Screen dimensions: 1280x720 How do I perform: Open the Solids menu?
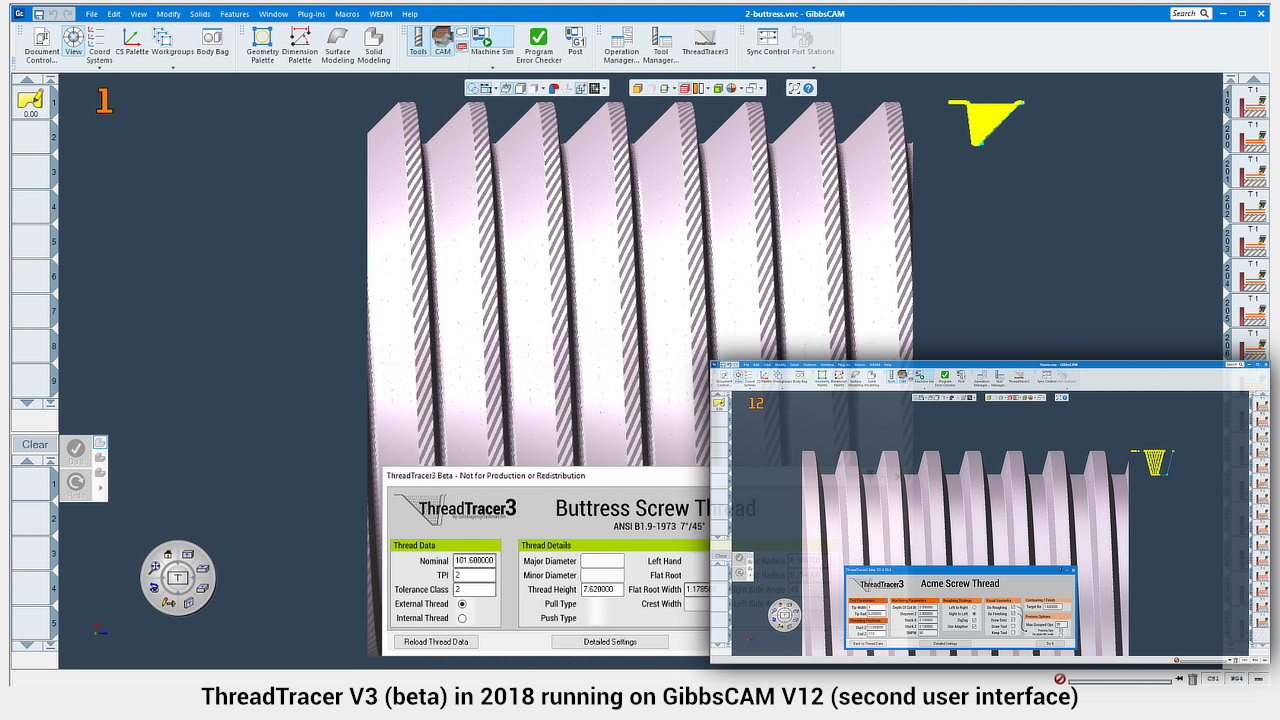coord(200,14)
